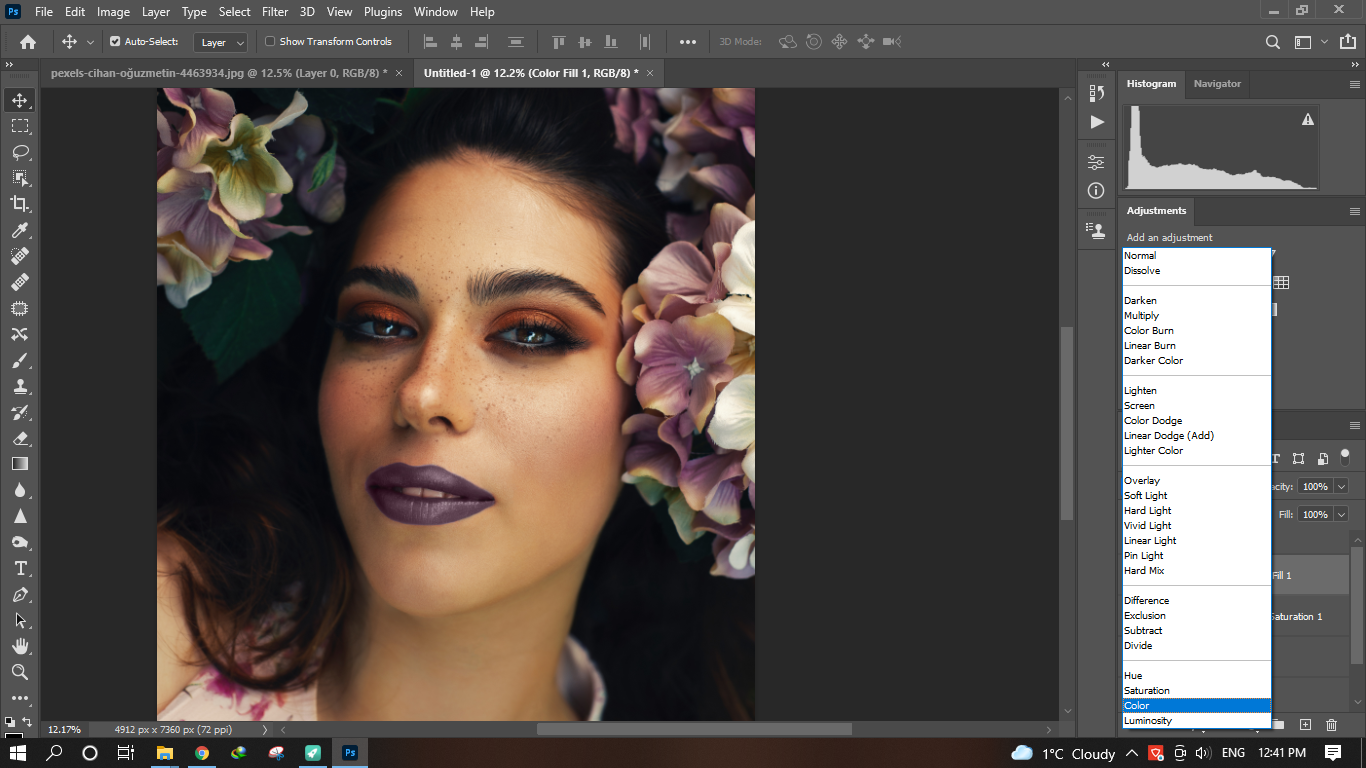Click the more options ellipsis in options bar
The image size is (1366, 768).
pos(688,42)
